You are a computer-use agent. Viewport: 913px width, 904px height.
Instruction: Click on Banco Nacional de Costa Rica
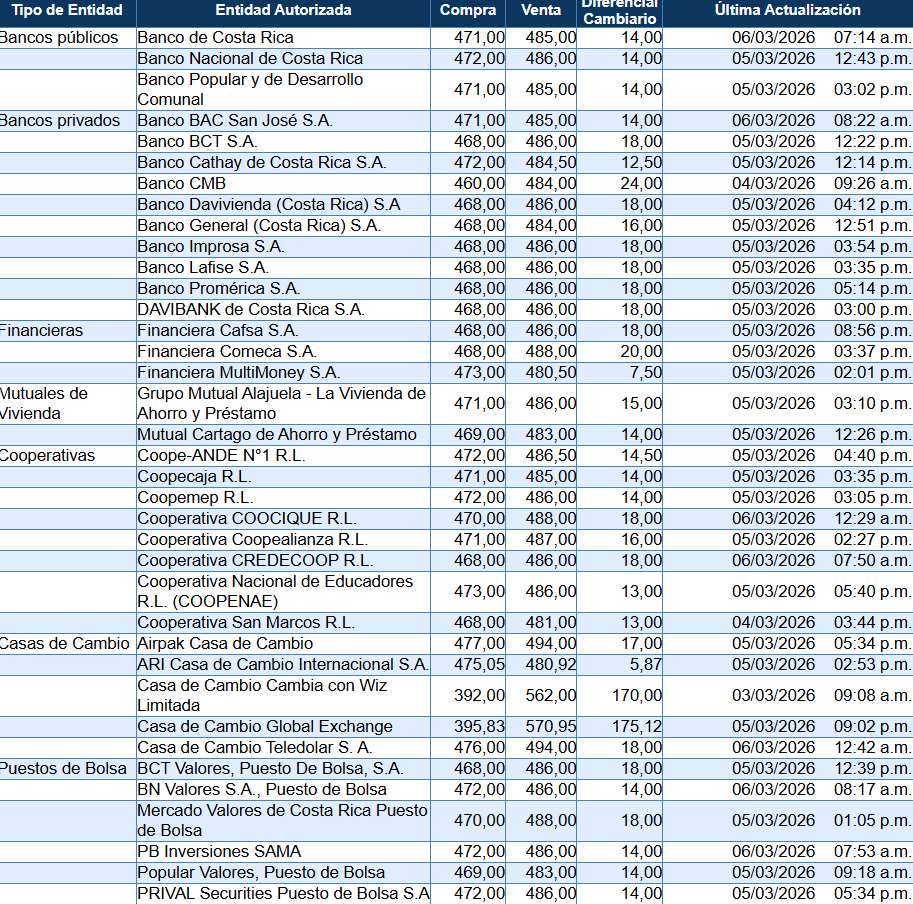[x=250, y=58]
